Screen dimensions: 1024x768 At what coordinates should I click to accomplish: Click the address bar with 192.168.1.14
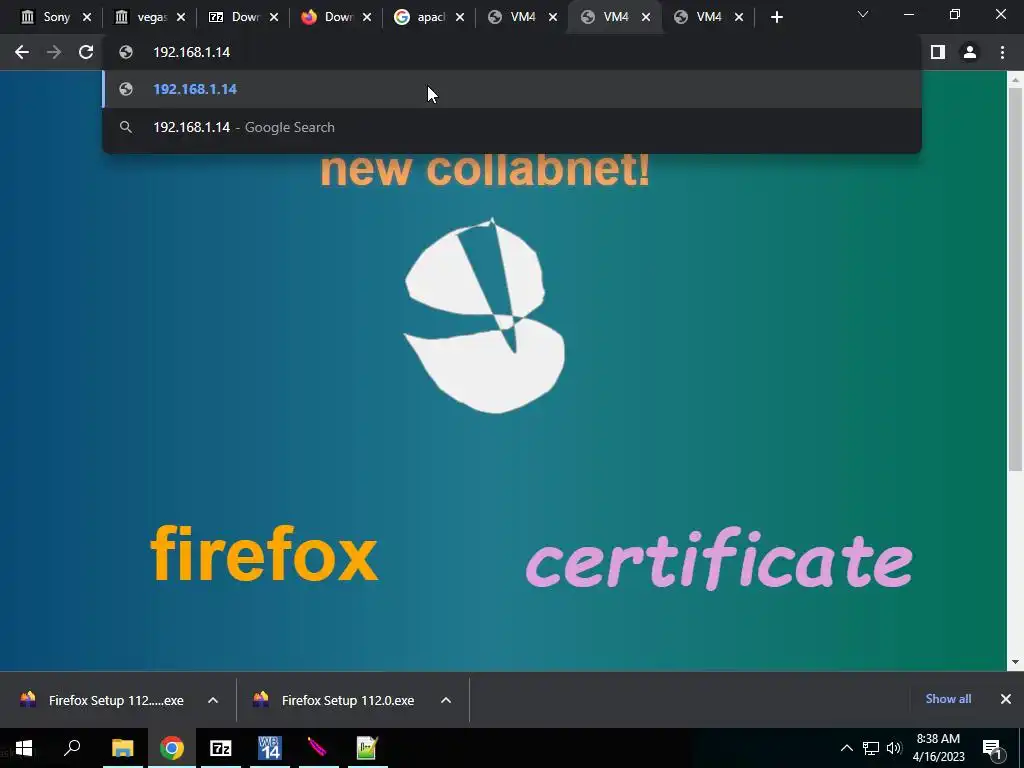(511, 52)
